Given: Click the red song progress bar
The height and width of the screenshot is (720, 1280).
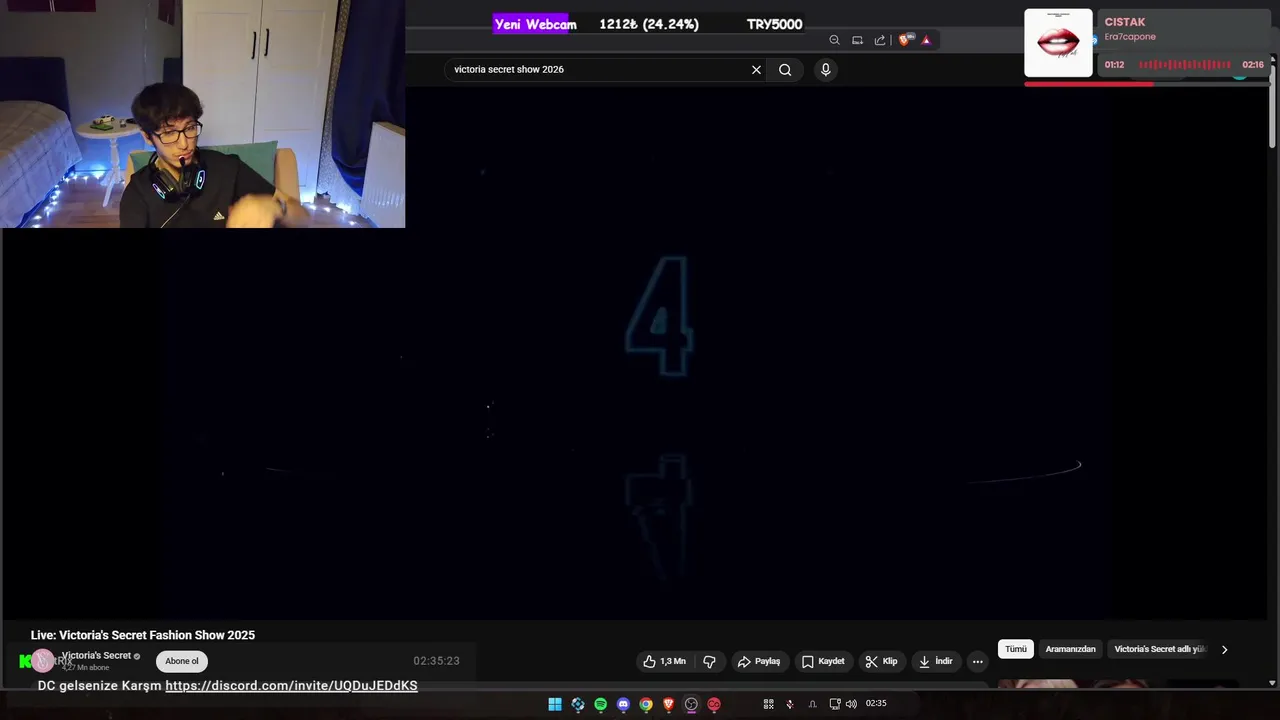Looking at the screenshot, I should 1146,84.
